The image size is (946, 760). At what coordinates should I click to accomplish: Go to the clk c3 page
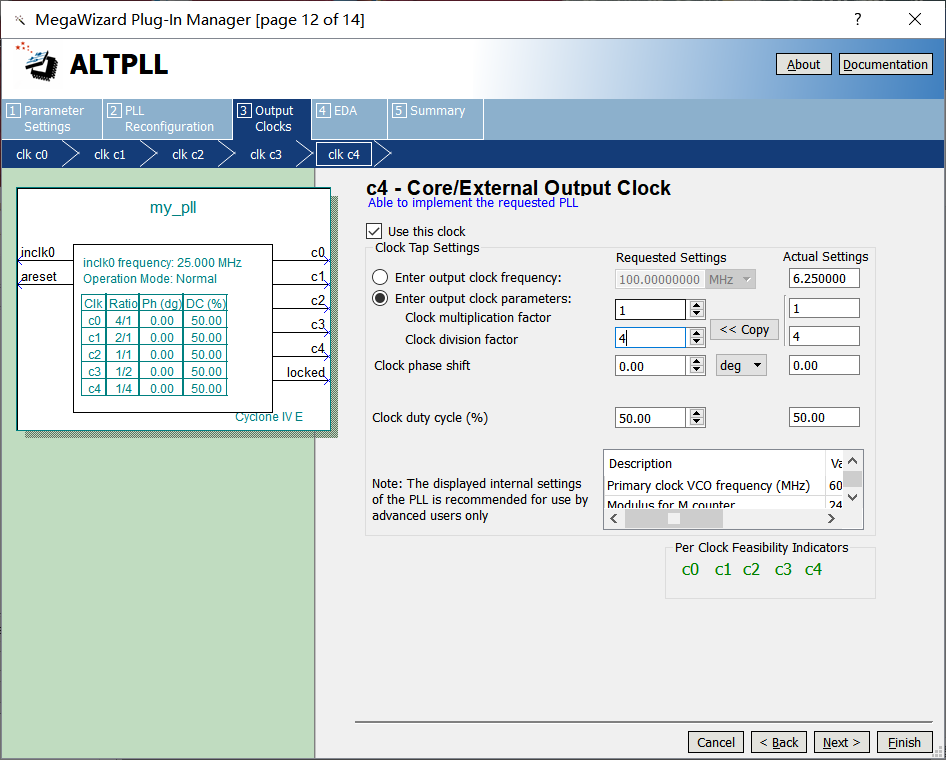pyautogui.click(x=265, y=154)
